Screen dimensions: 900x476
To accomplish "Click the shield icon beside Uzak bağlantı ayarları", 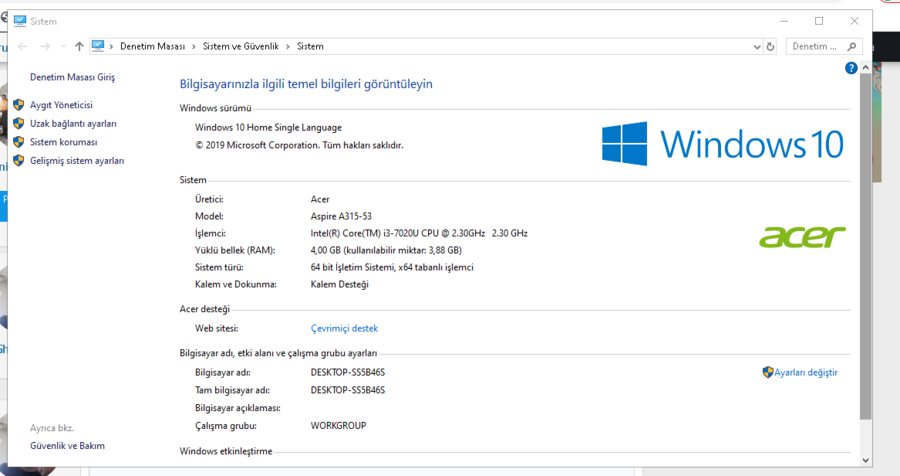I will click(18, 123).
